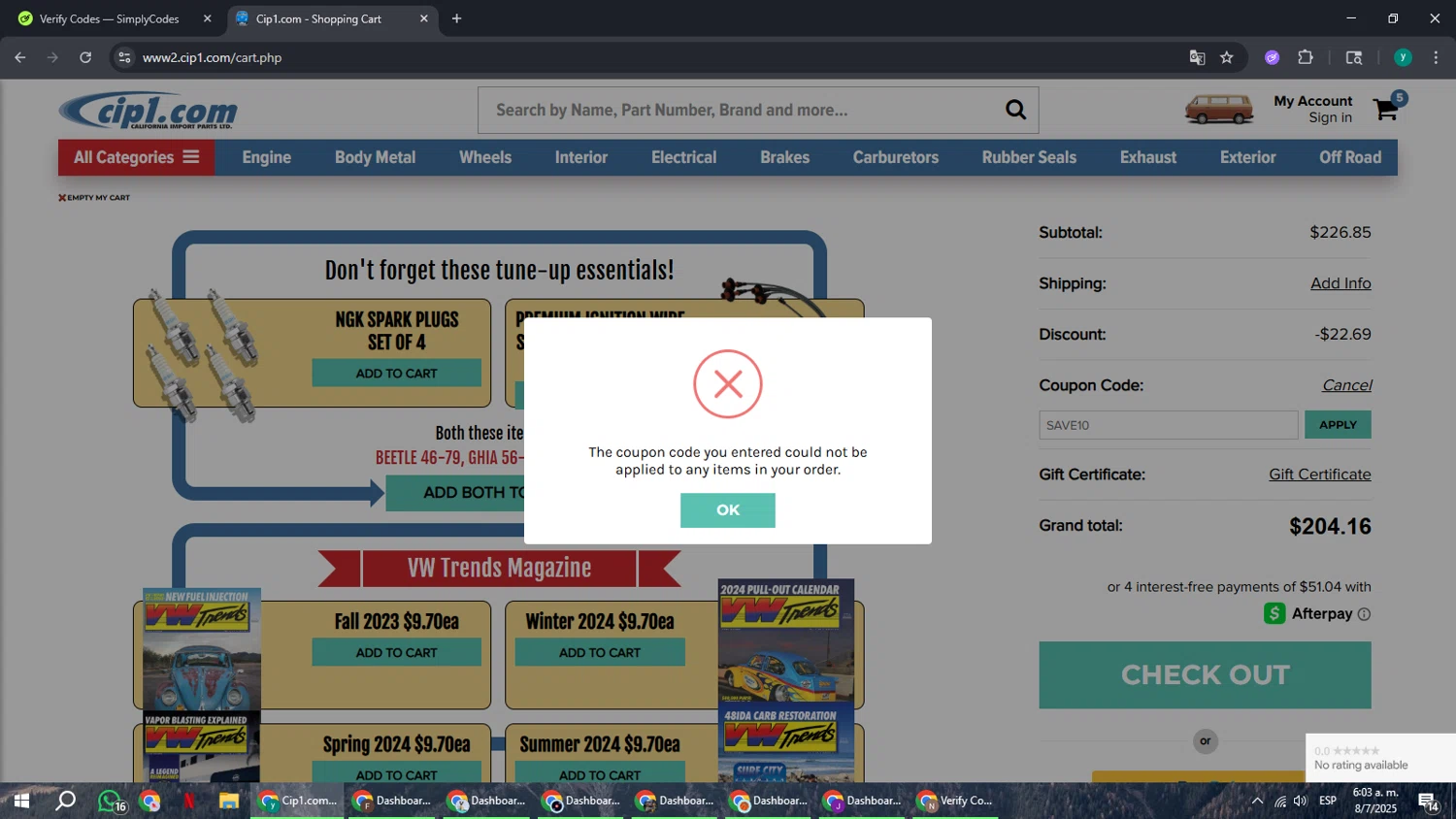The width and height of the screenshot is (1456, 819).
Task: Click the volume icon in tray
Action: (x=1301, y=801)
